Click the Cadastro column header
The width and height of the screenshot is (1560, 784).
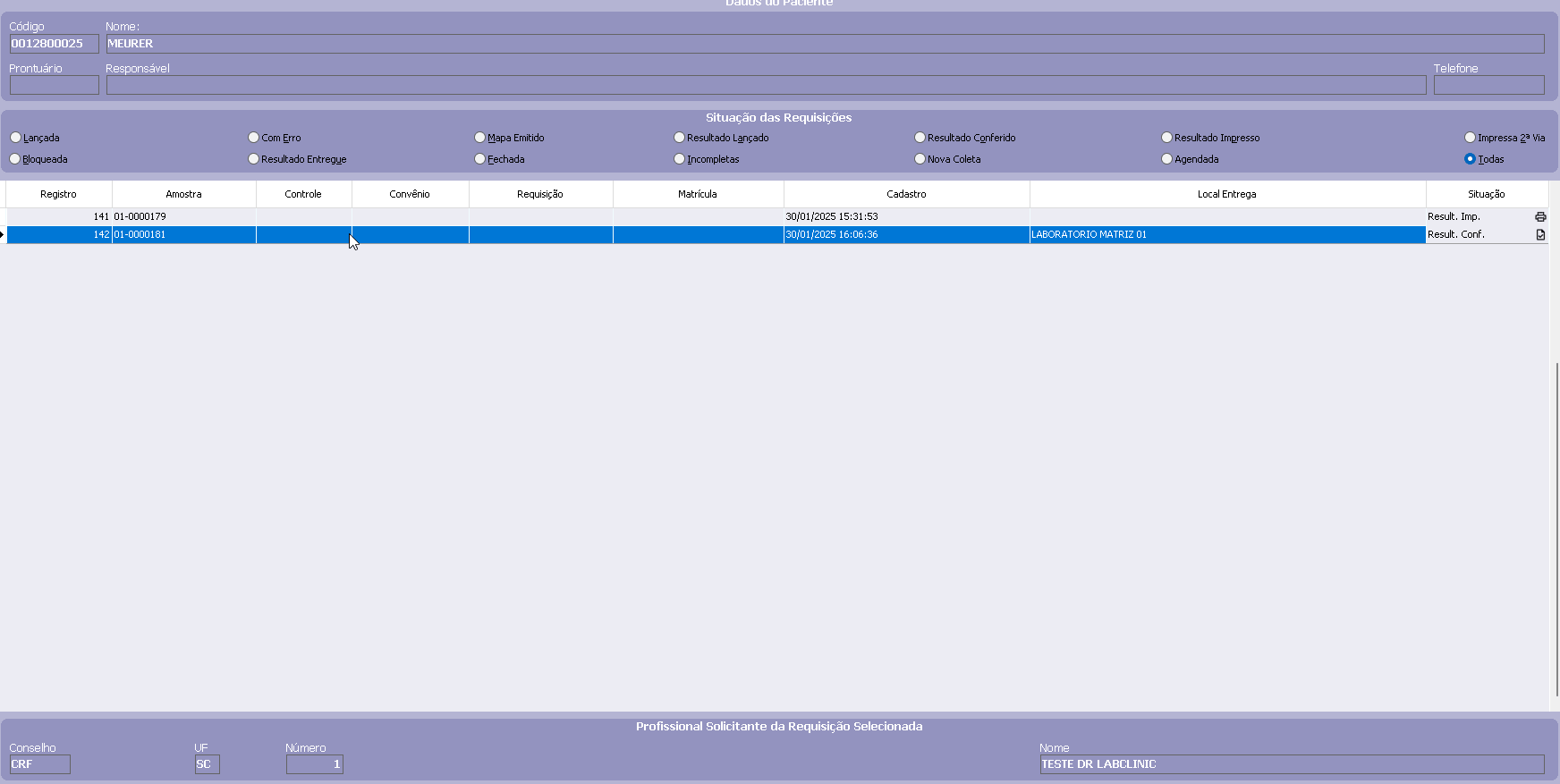pyautogui.click(x=906, y=194)
